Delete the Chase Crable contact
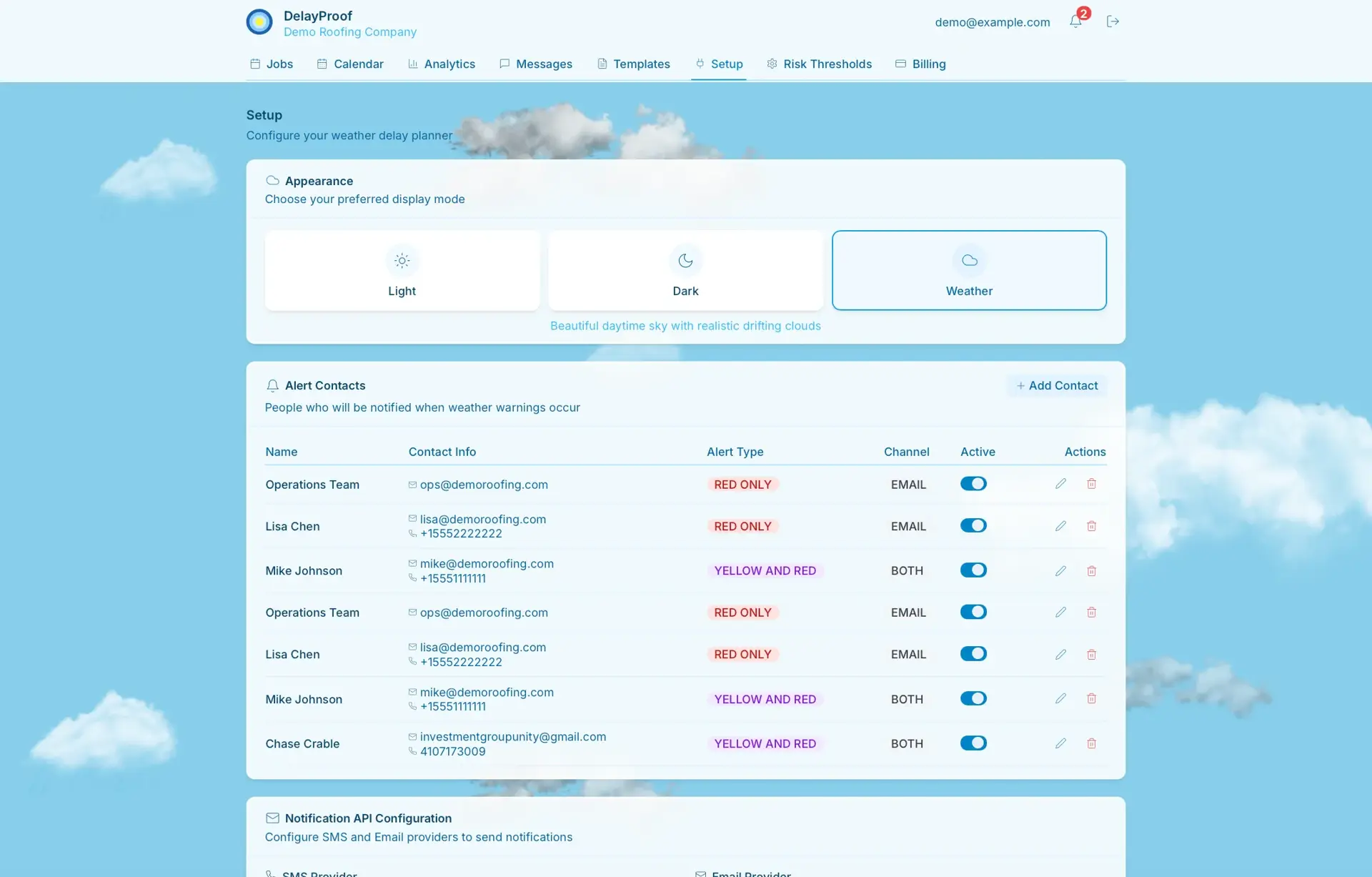 tap(1091, 743)
